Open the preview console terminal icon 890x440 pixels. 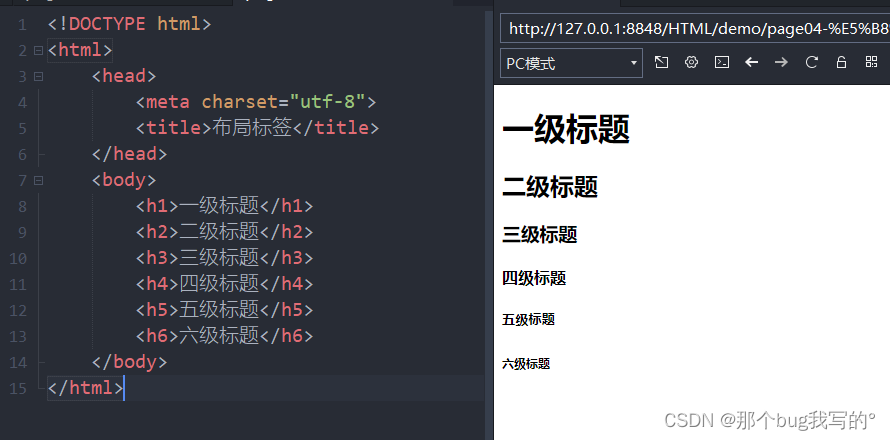(x=721, y=62)
